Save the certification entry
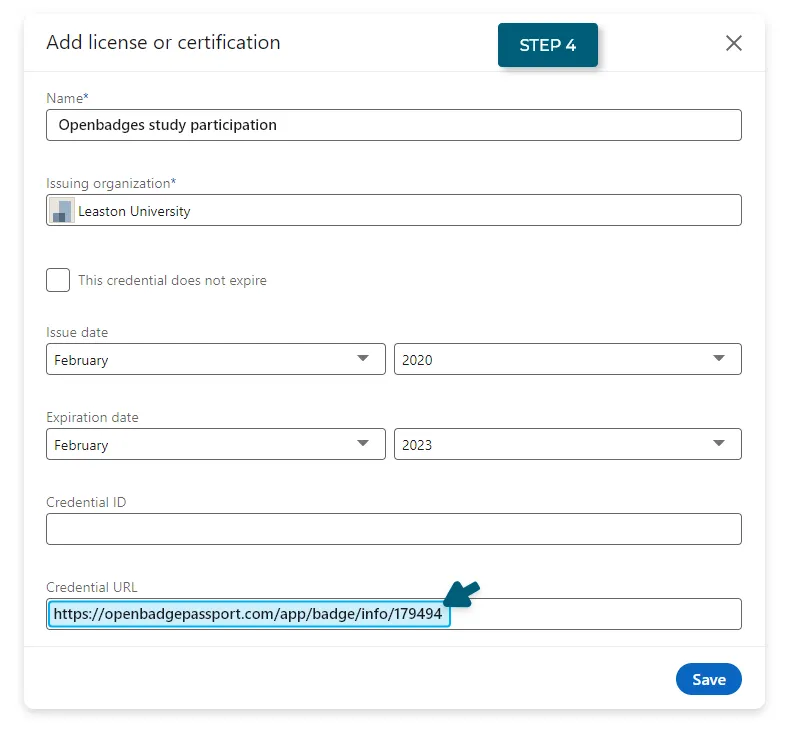The width and height of the screenshot is (790, 740). 708,680
